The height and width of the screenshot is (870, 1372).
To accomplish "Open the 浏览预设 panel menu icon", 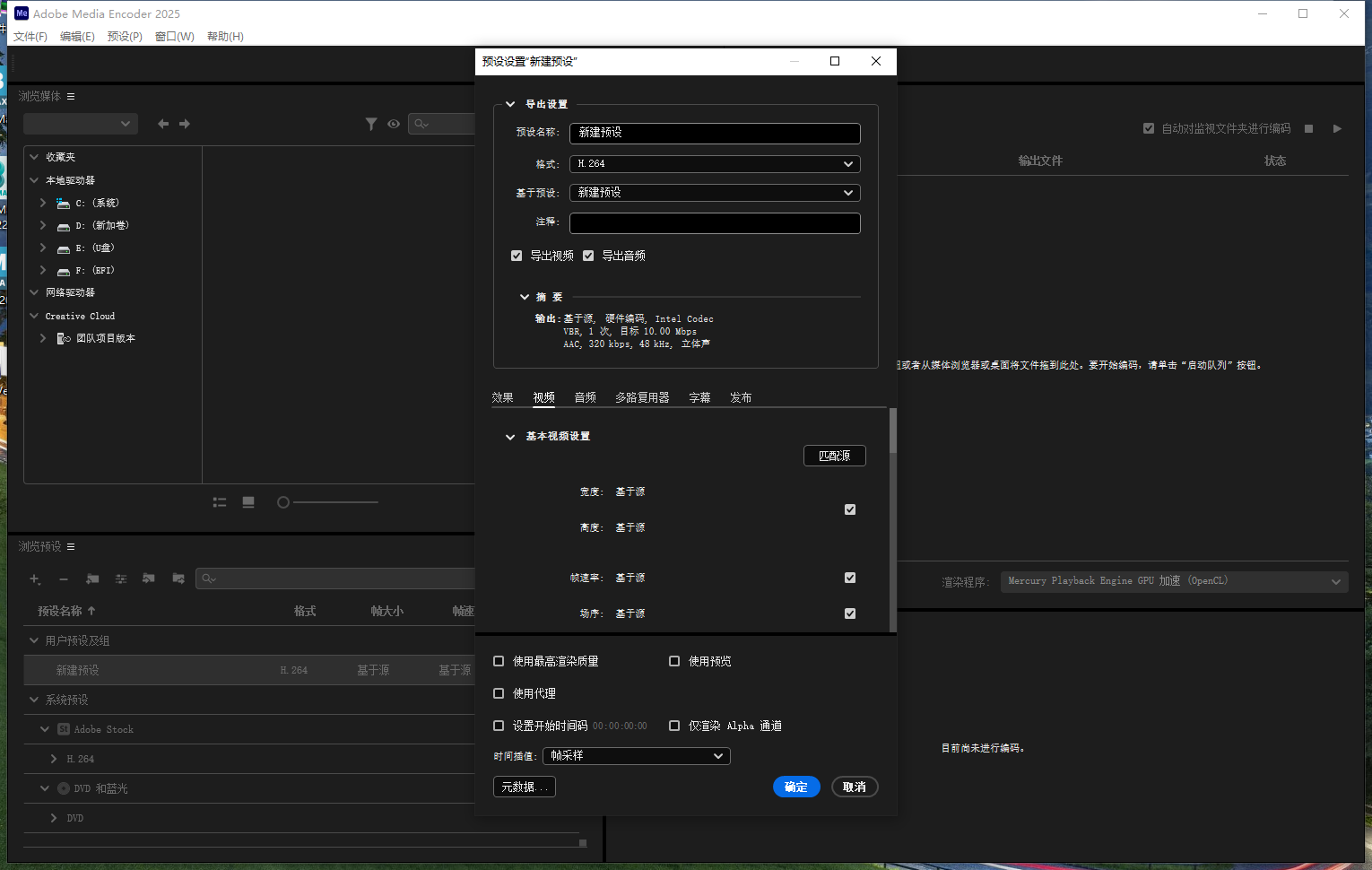I will point(71,546).
